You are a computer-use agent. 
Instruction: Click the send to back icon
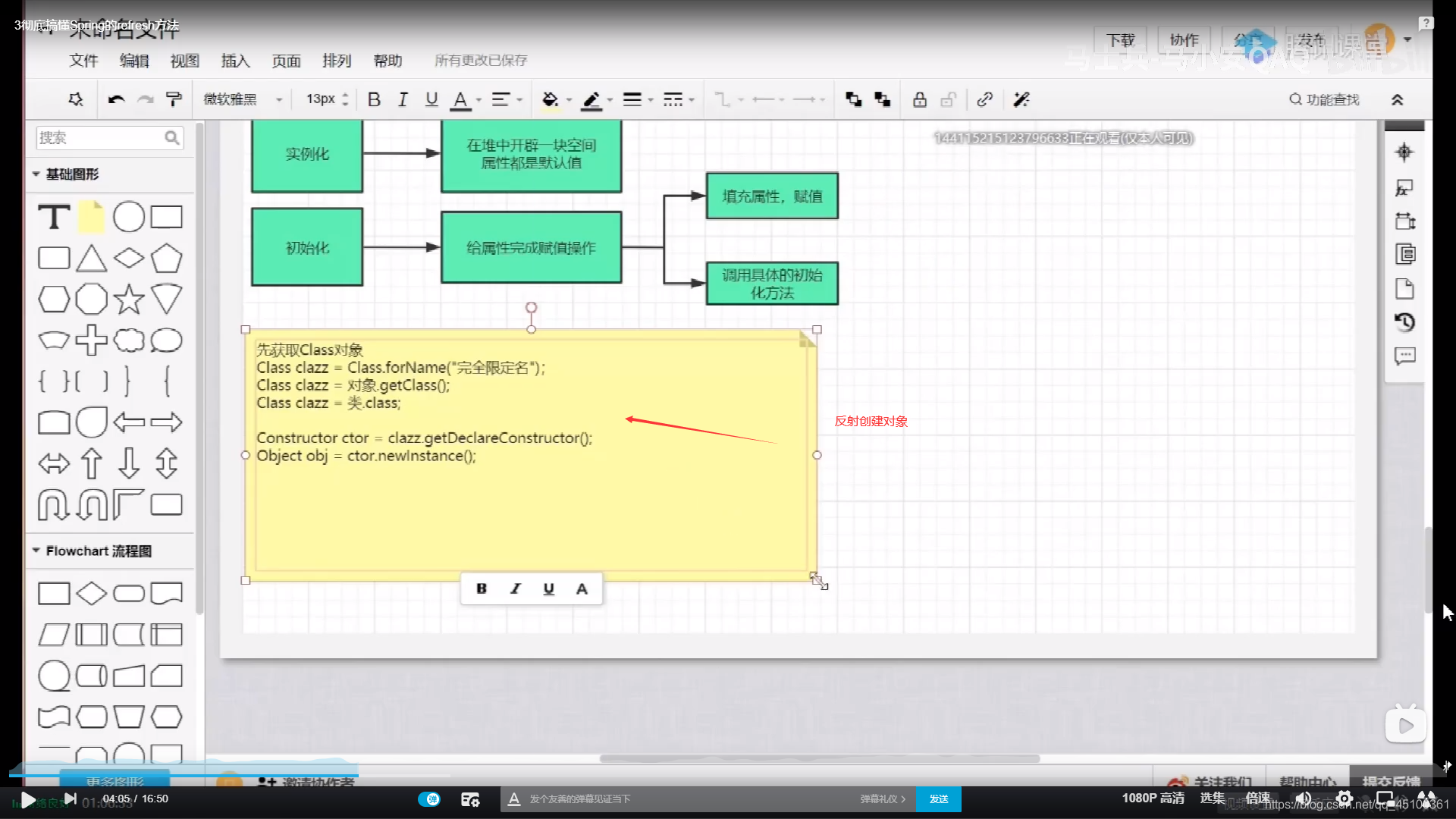(x=883, y=99)
